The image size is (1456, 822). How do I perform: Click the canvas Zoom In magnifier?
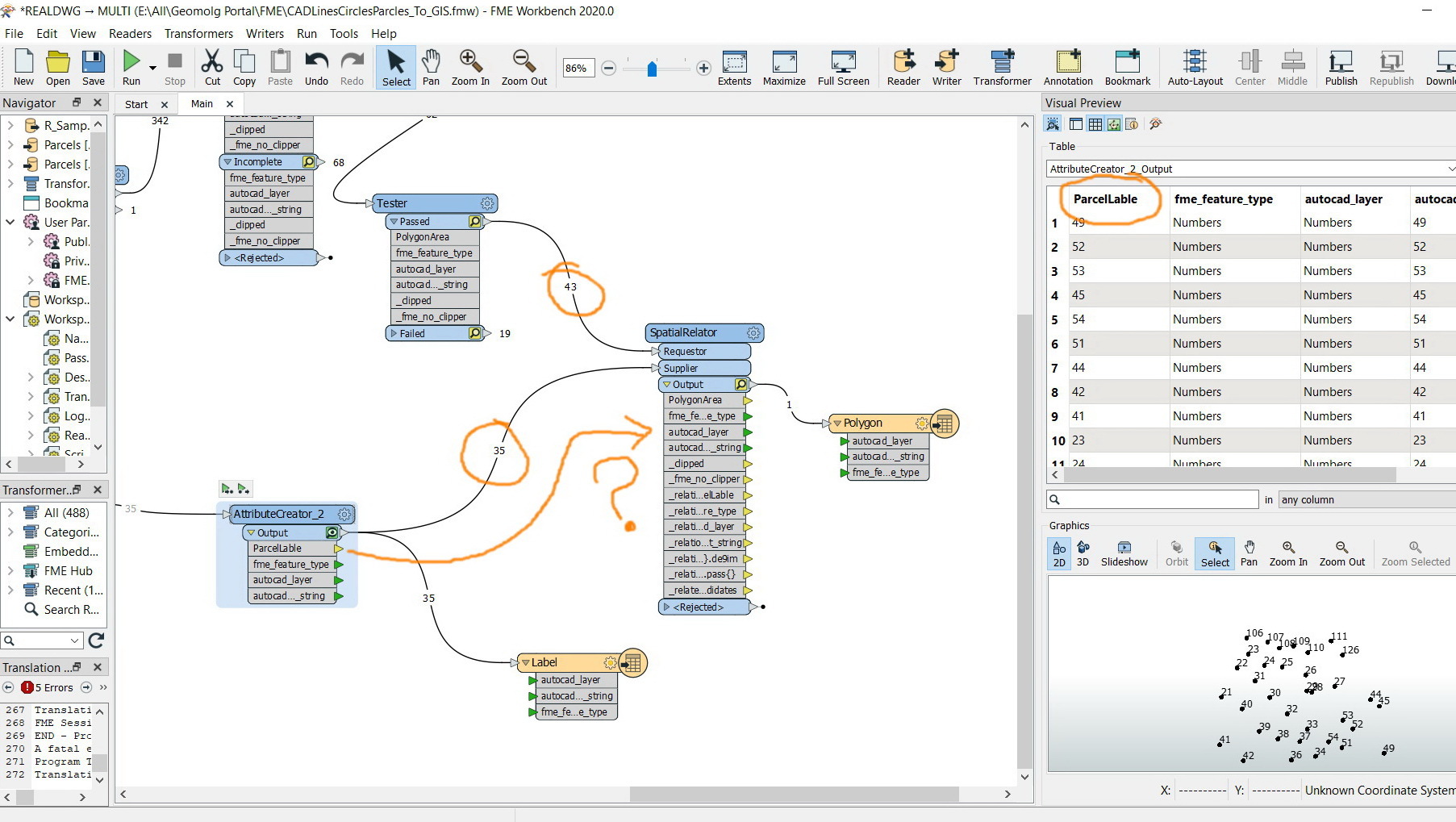(470, 68)
